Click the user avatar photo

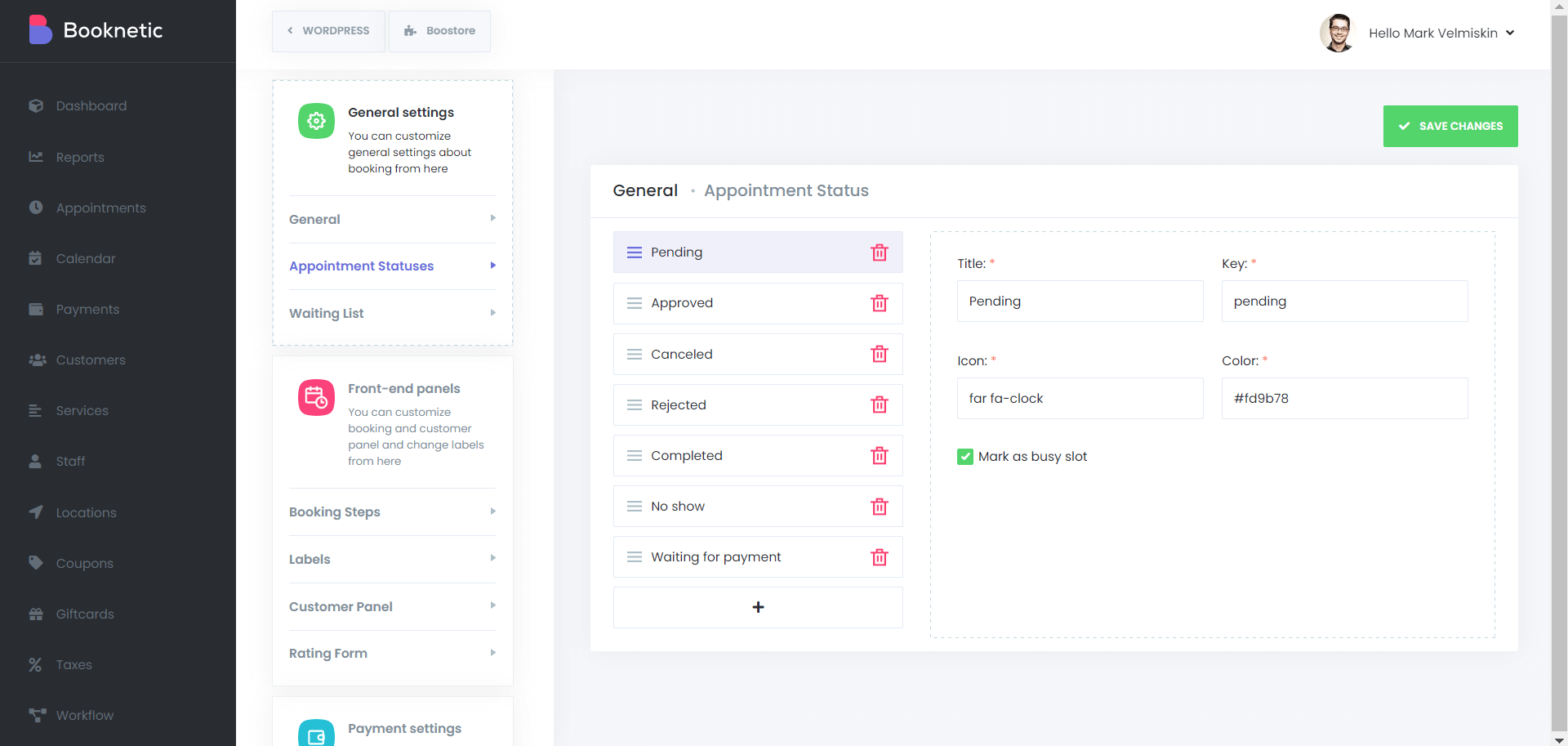(1337, 33)
